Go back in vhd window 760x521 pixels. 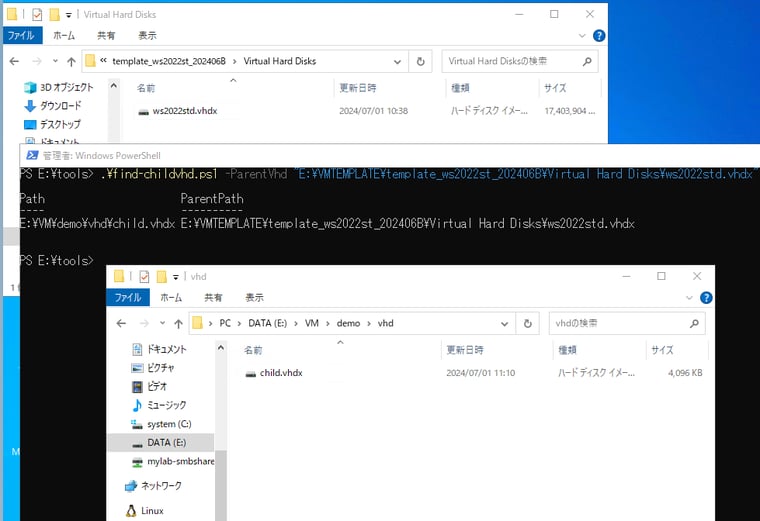click(x=121, y=323)
